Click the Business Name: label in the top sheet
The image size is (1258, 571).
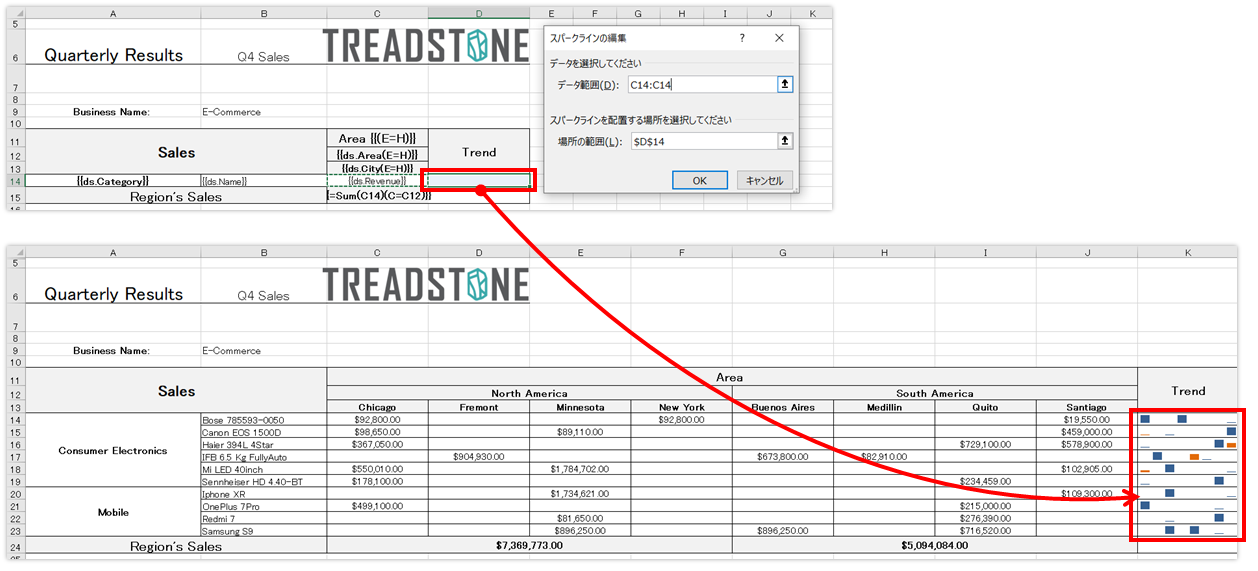coord(111,112)
